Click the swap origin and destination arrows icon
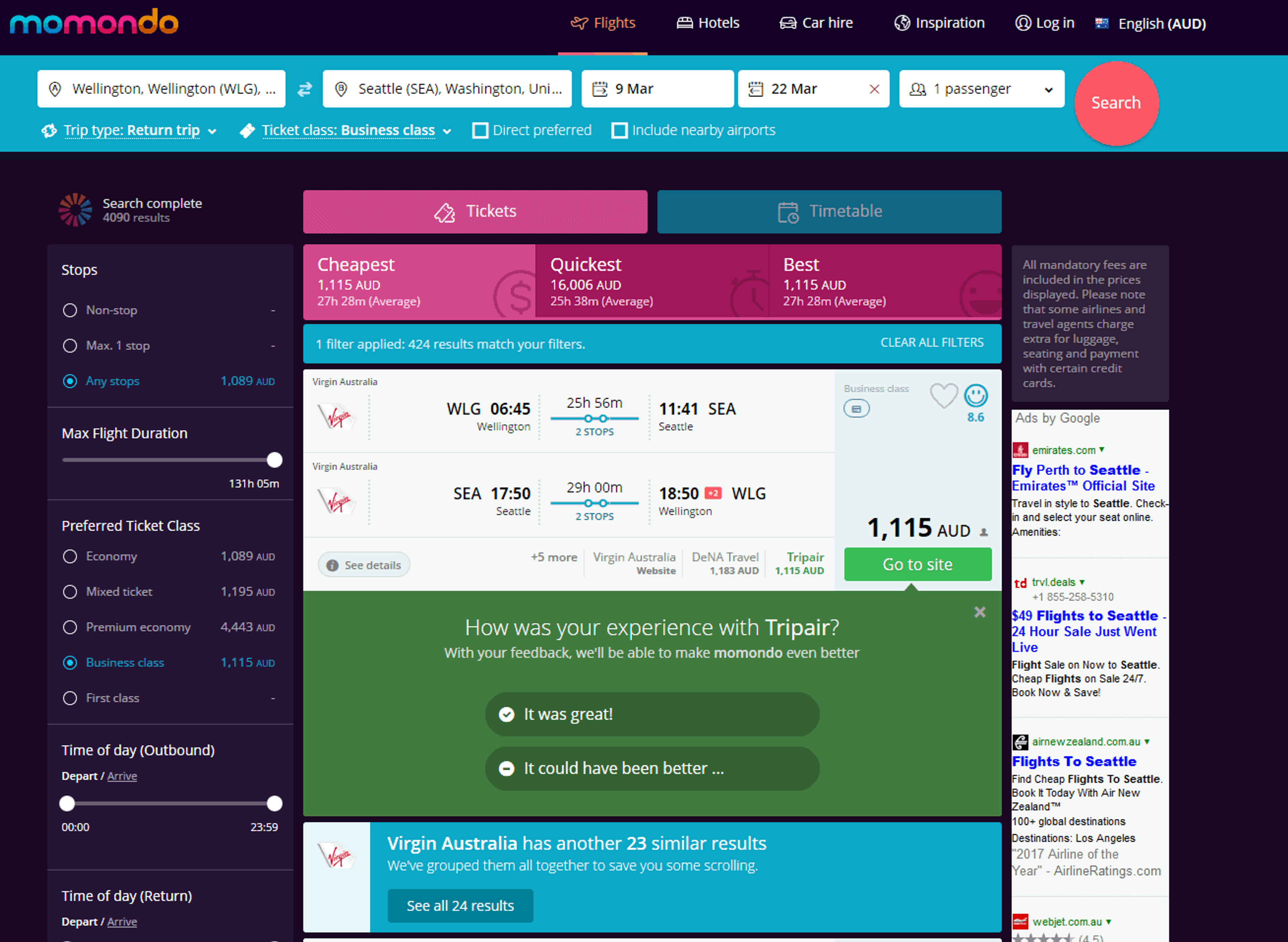This screenshot has height=942, width=1288. pos(304,89)
